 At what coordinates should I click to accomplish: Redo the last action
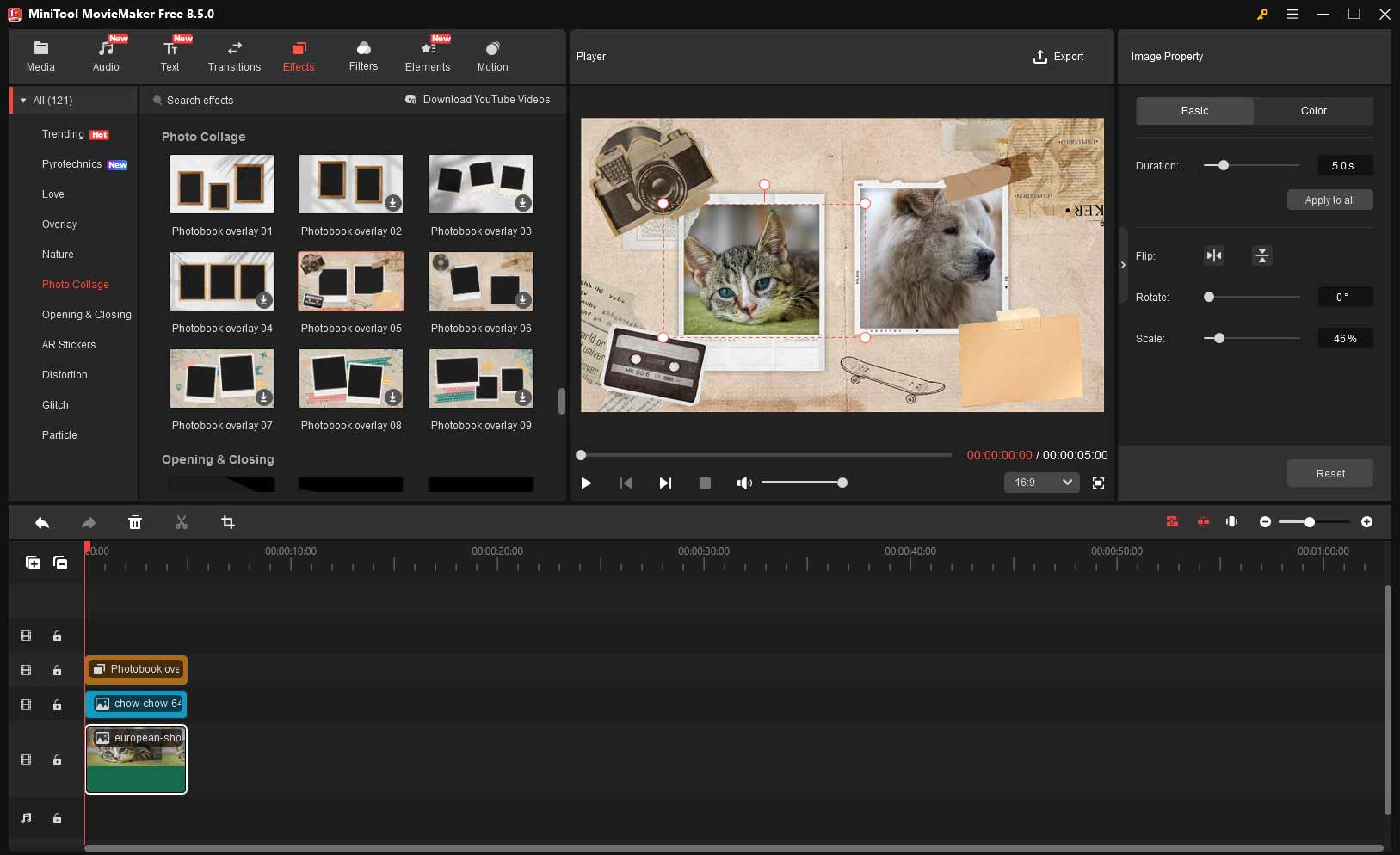pos(87,522)
